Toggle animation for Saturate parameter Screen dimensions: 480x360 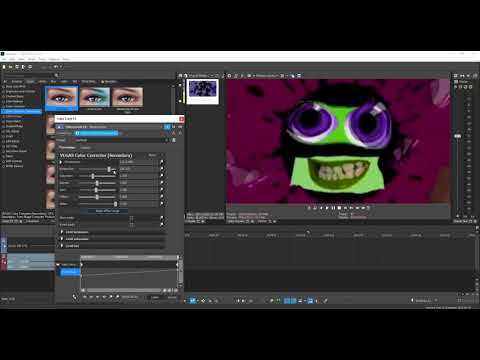tap(162, 176)
